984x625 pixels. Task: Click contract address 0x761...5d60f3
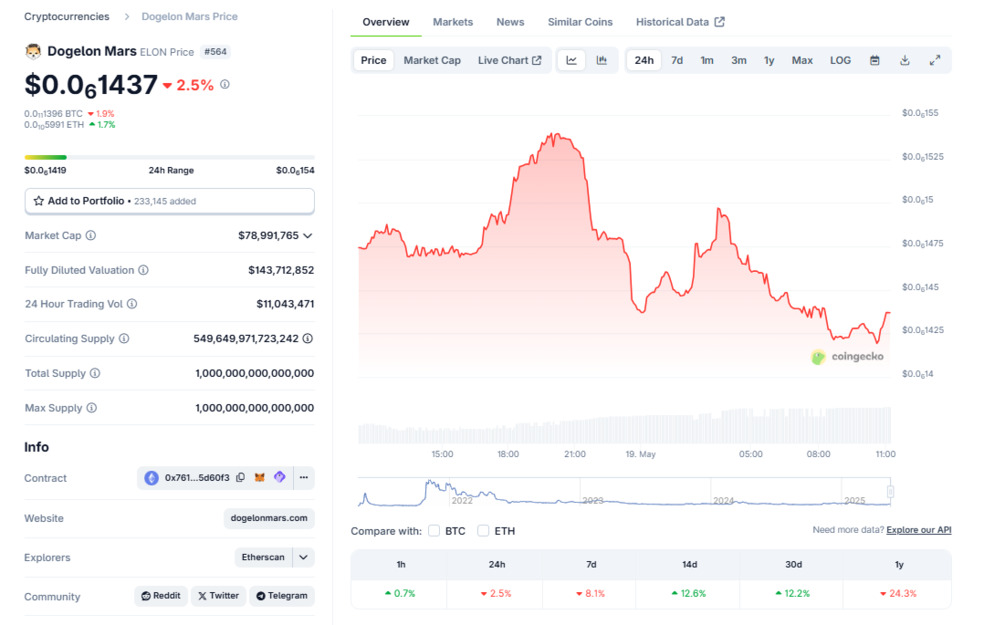tap(197, 478)
